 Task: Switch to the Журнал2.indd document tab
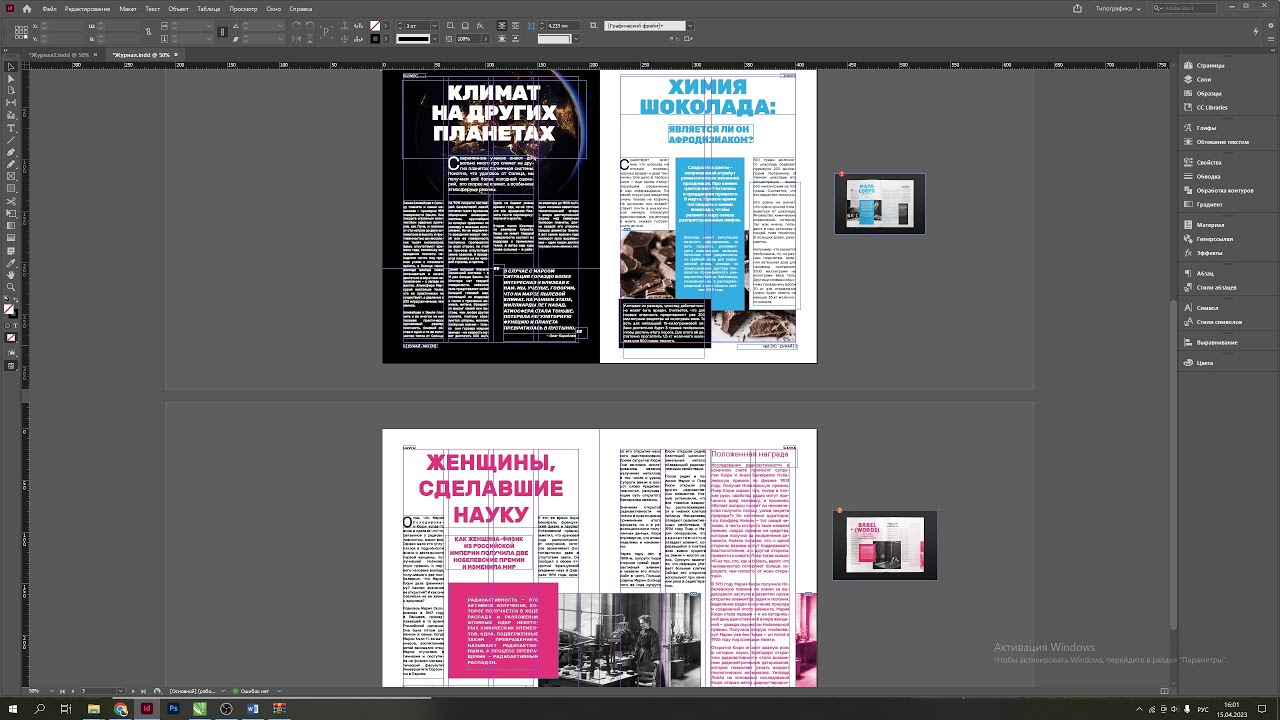coord(59,55)
